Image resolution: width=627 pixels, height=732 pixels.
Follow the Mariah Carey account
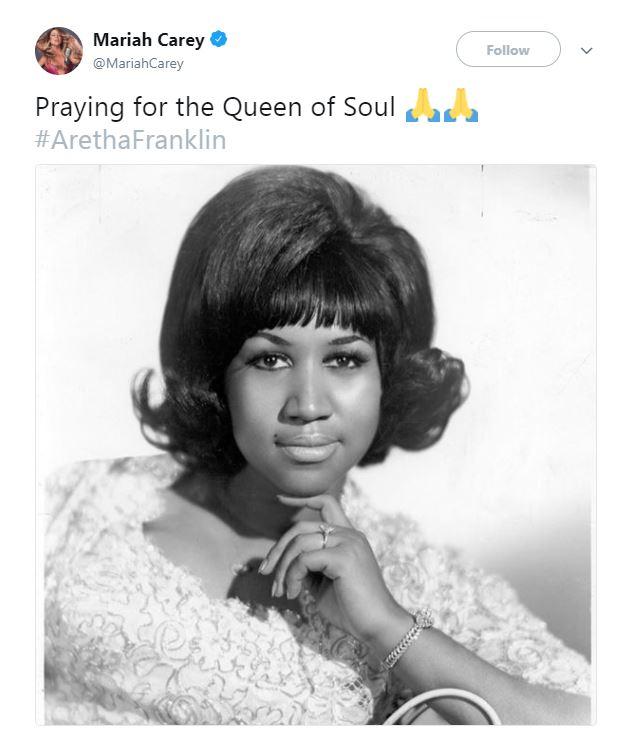508,49
